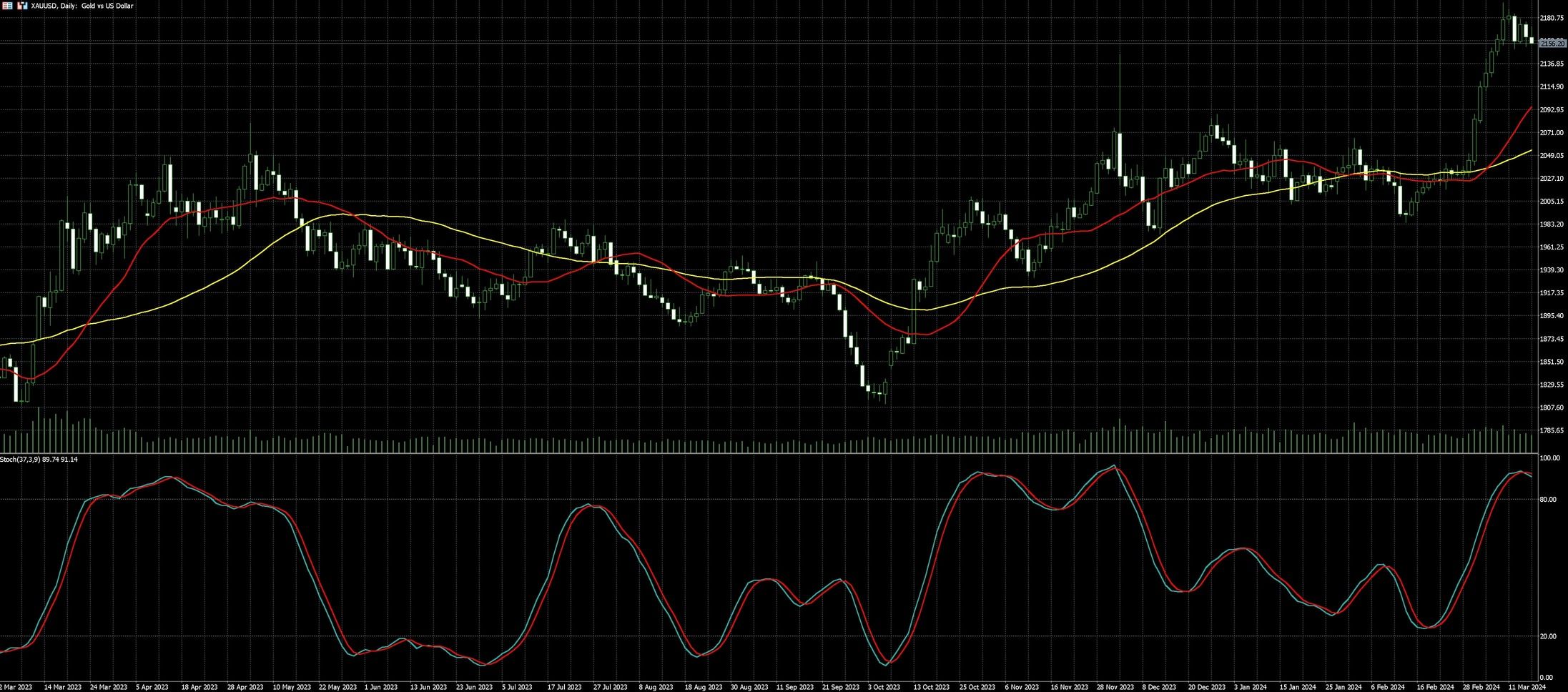Screen dimensions: 1568x692
Task: Click the 11 Mar 2024 date label
Action: point(1526,687)
